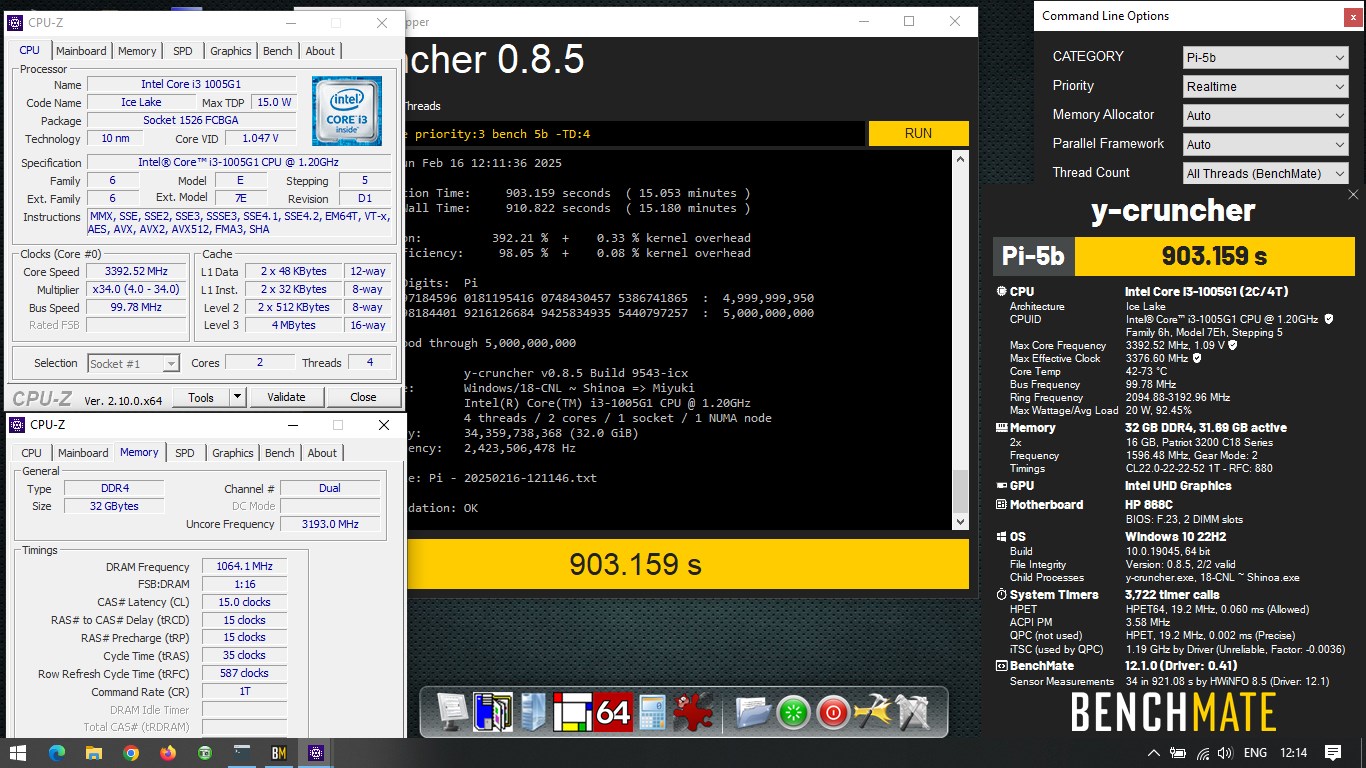Image resolution: width=1366 pixels, height=768 pixels.
Task: Click the Close button in CPU-Z
Action: [363, 397]
